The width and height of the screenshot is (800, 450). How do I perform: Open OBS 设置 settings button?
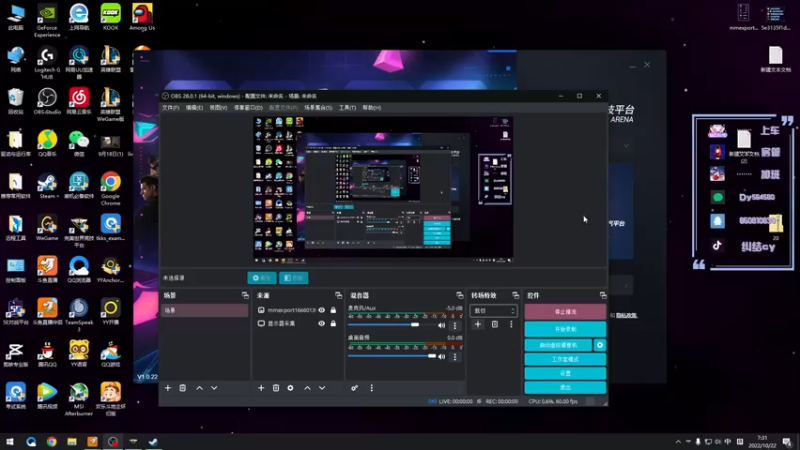click(565, 373)
